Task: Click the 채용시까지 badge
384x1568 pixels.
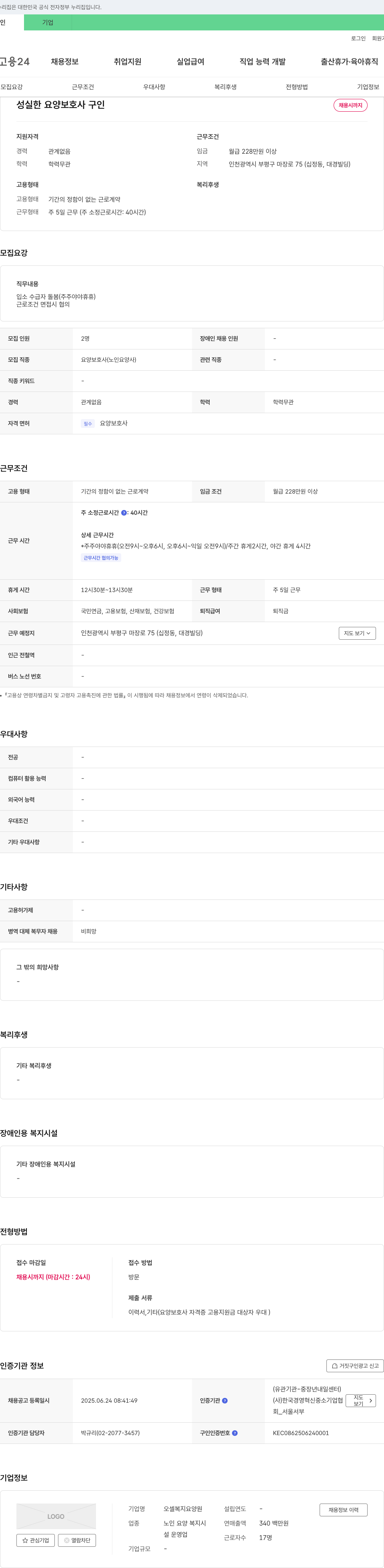Action: click(x=350, y=105)
